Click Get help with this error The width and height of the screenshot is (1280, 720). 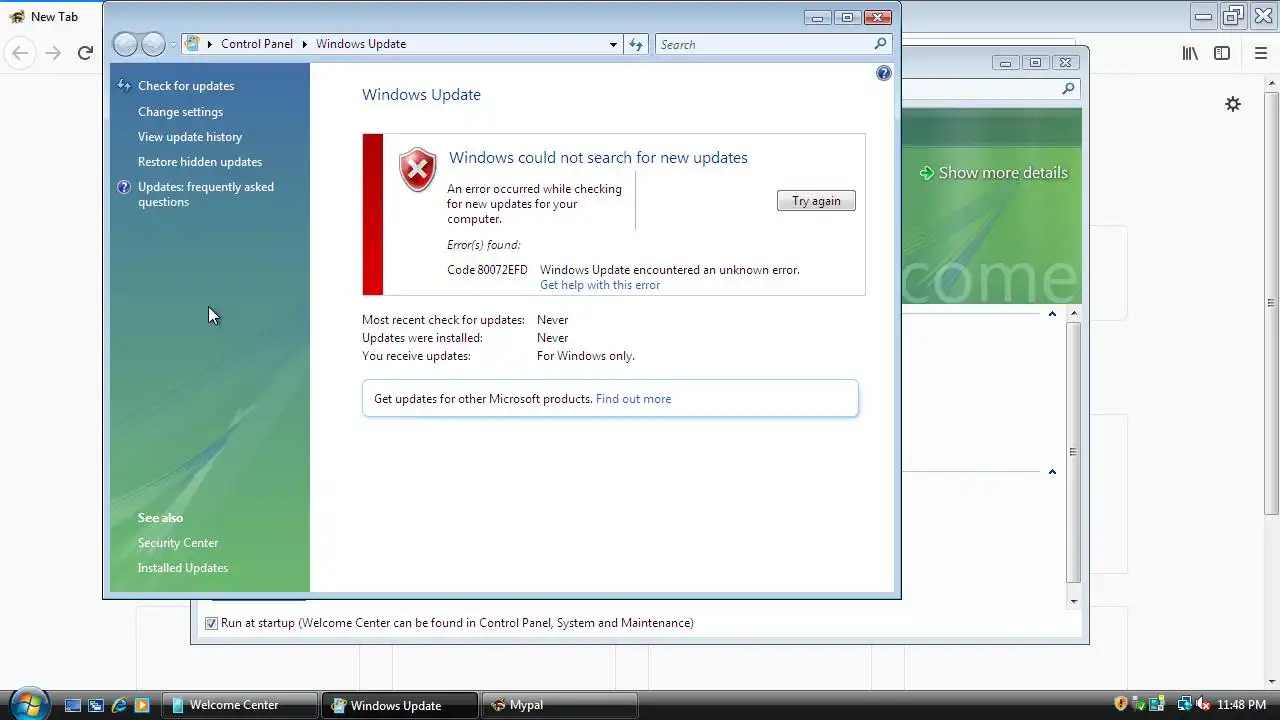(600, 285)
